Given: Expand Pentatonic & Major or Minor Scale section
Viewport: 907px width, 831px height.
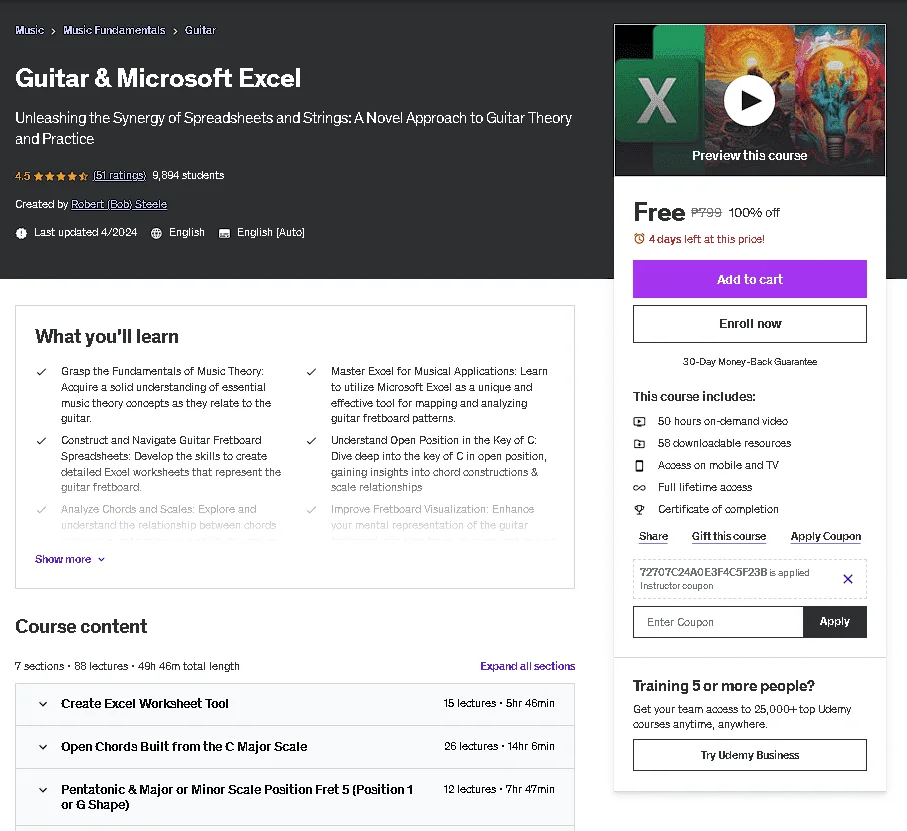Looking at the screenshot, I should tap(295, 797).
